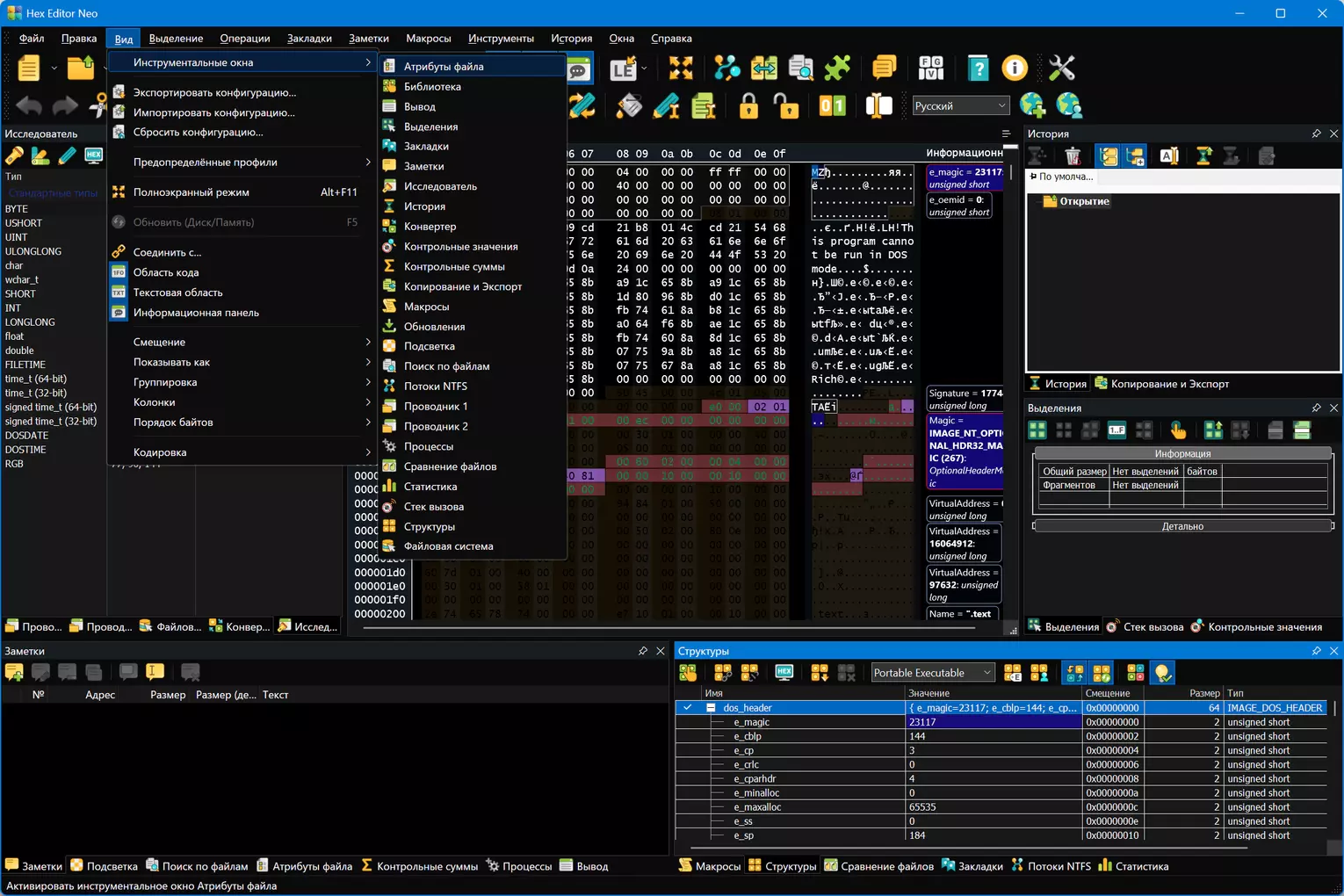Close the Заметки panel
1344x896 pixels.
coord(661,651)
